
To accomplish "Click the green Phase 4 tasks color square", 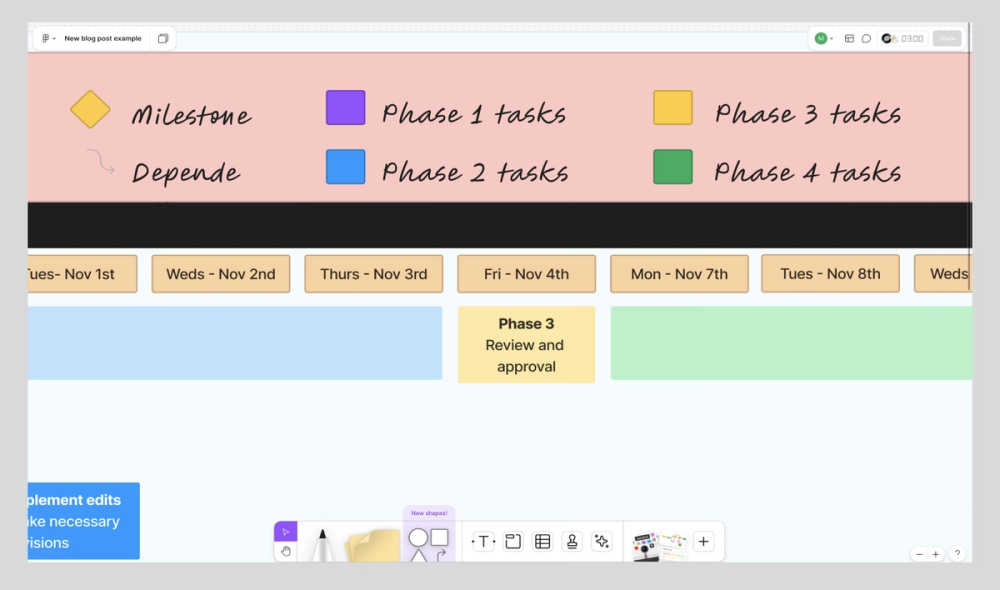I will point(671,166).
